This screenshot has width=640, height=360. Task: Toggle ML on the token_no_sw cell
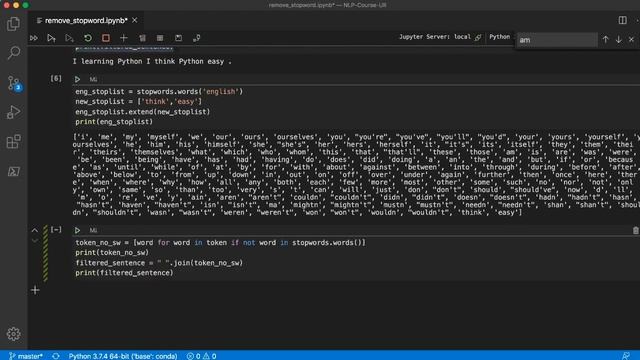(93, 231)
